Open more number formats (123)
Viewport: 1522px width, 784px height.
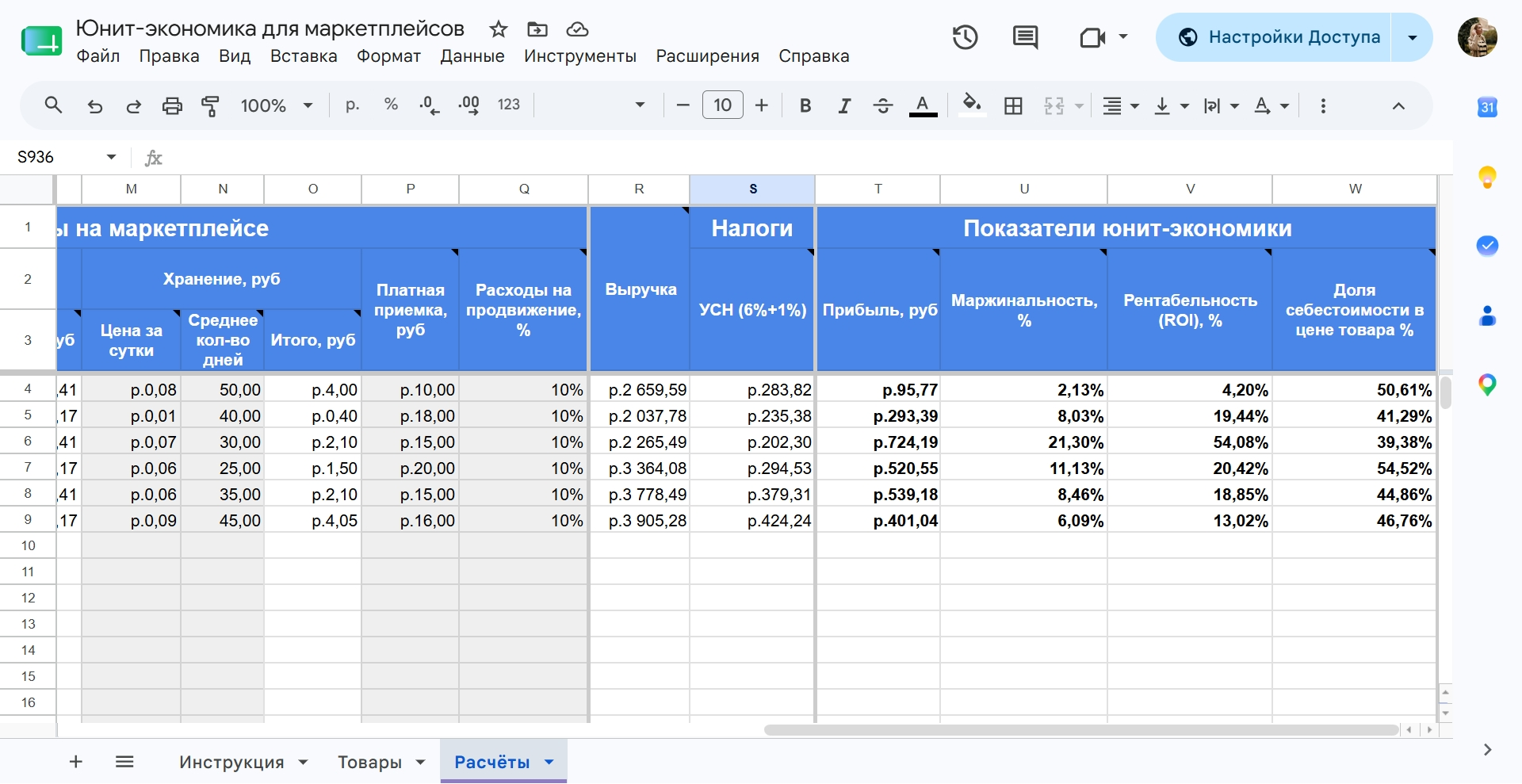(509, 105)
